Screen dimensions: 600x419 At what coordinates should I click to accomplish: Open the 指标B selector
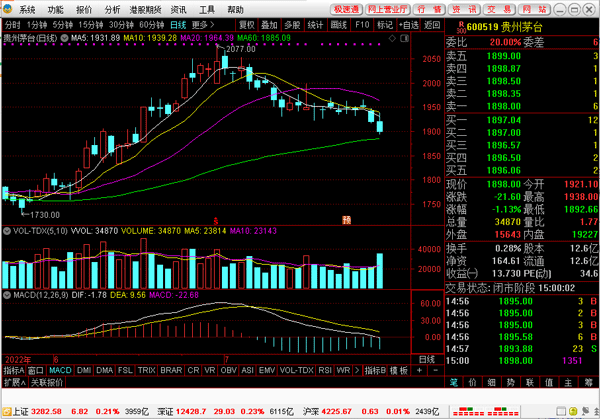click(375, 370)
